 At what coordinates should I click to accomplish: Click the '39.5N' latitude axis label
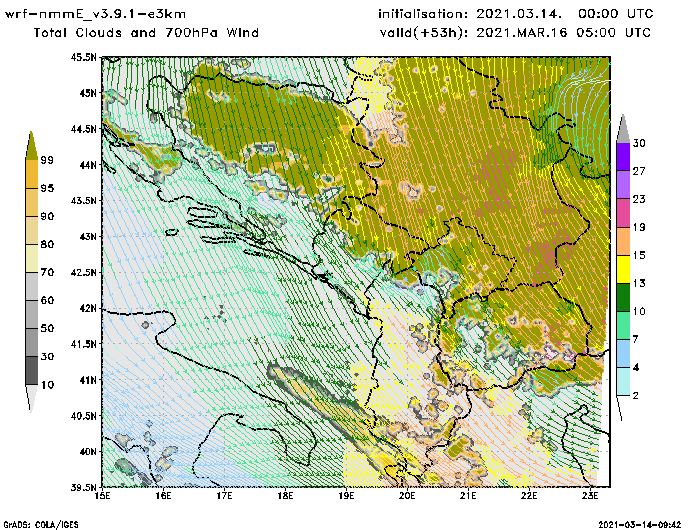pyautogui.click(x=83, y=488)
